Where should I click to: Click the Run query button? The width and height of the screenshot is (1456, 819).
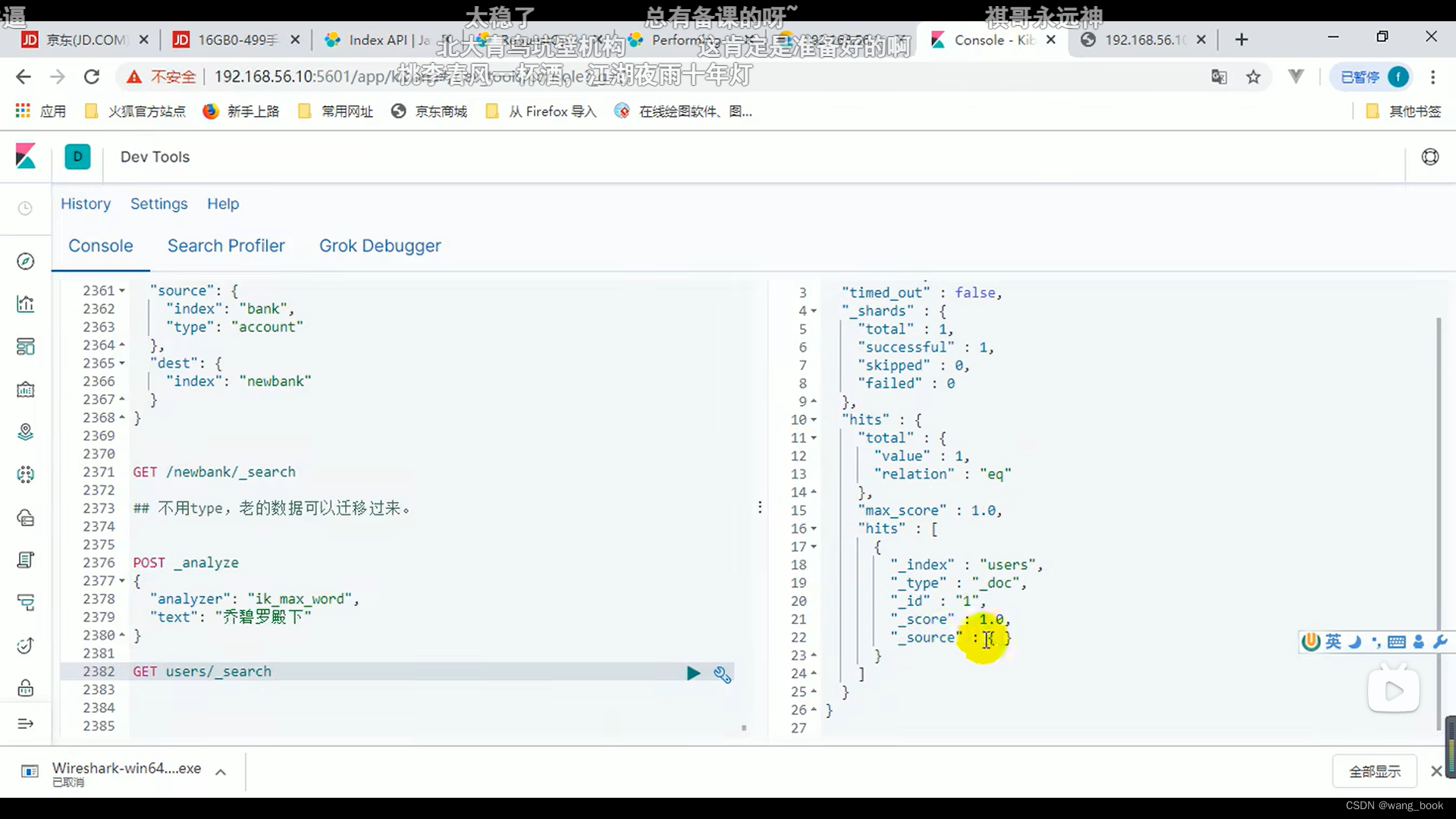pos(693,673)
